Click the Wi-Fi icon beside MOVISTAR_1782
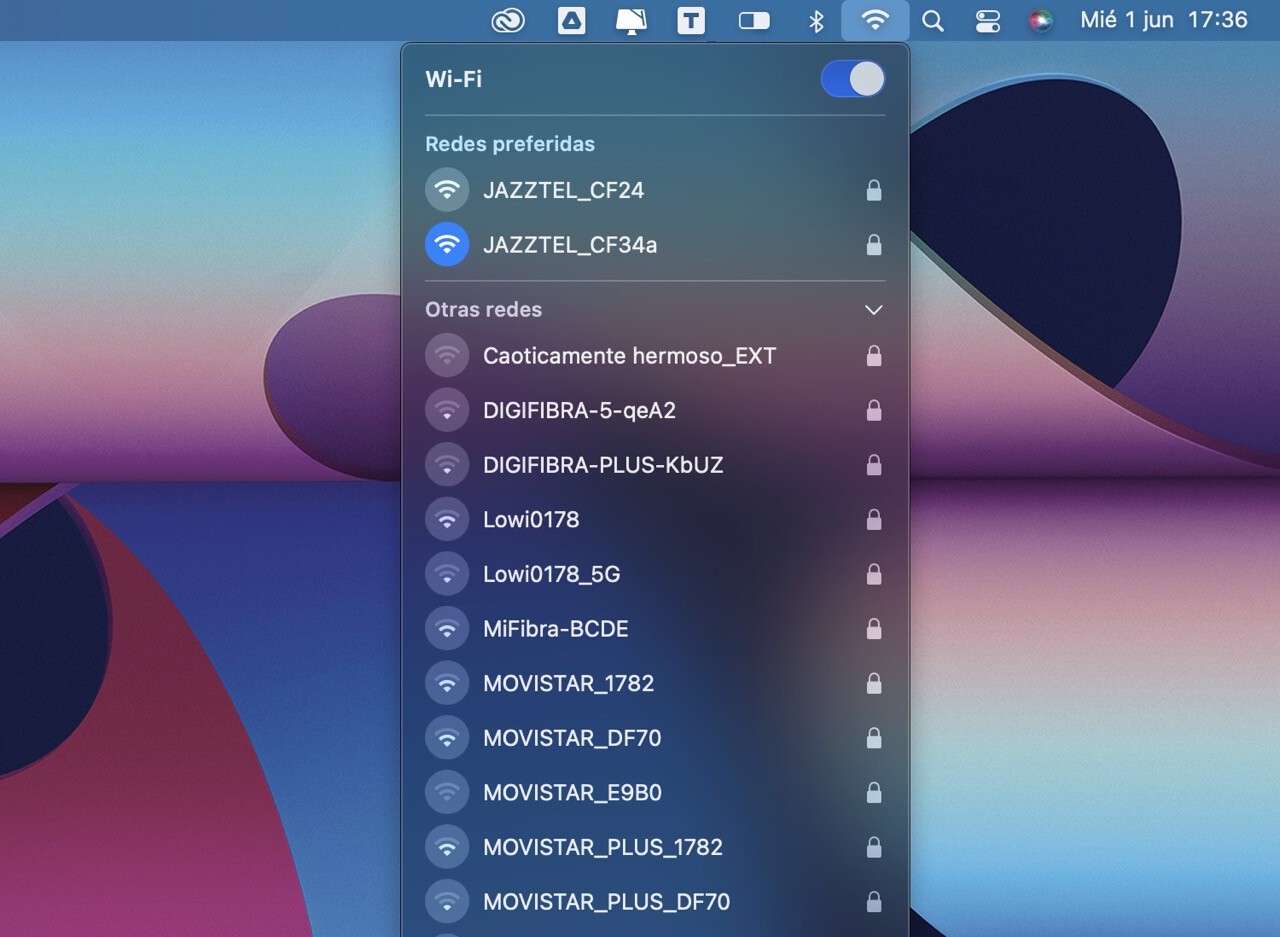Viewport: 1280px width, 937px height. click(x=447, y=684)
